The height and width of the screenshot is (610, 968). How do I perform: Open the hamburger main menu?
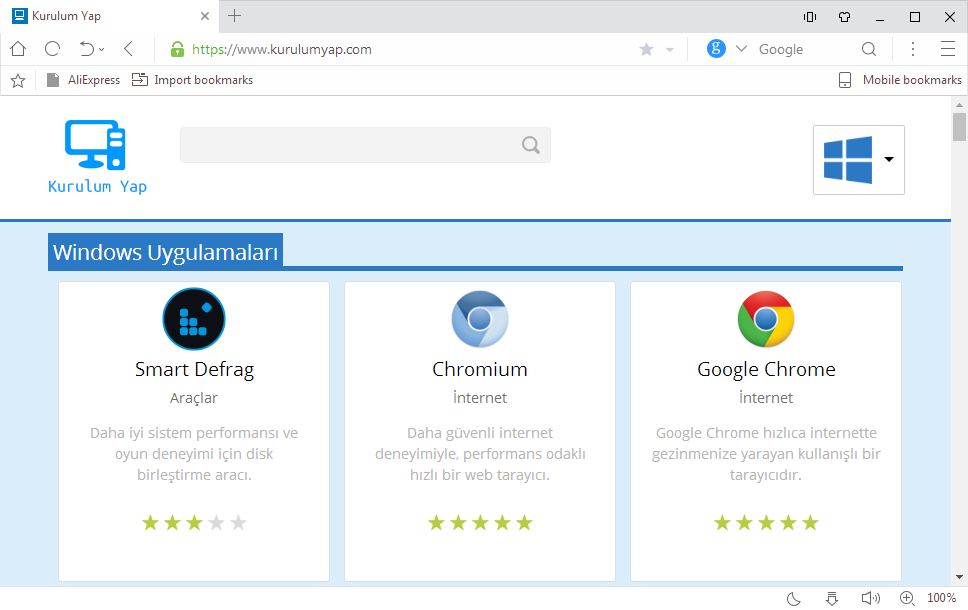pos(948,49)
